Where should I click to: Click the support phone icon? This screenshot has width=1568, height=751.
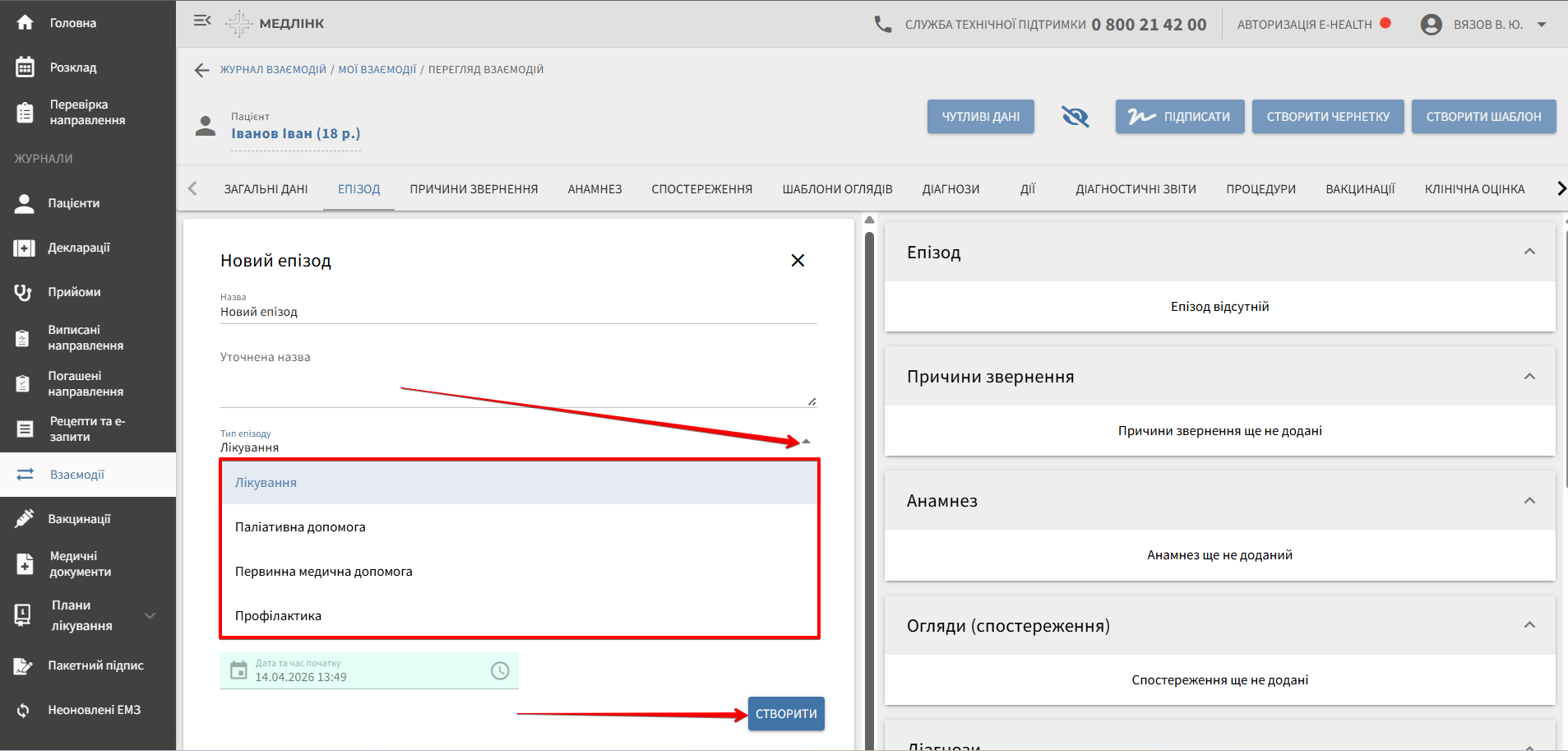(882, 25)
